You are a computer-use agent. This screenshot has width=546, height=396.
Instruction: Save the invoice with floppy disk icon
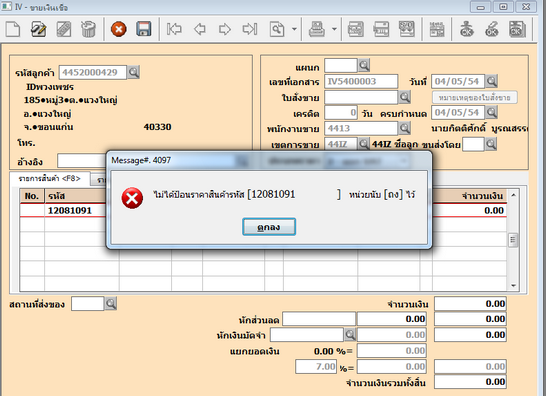click(143, 29)
